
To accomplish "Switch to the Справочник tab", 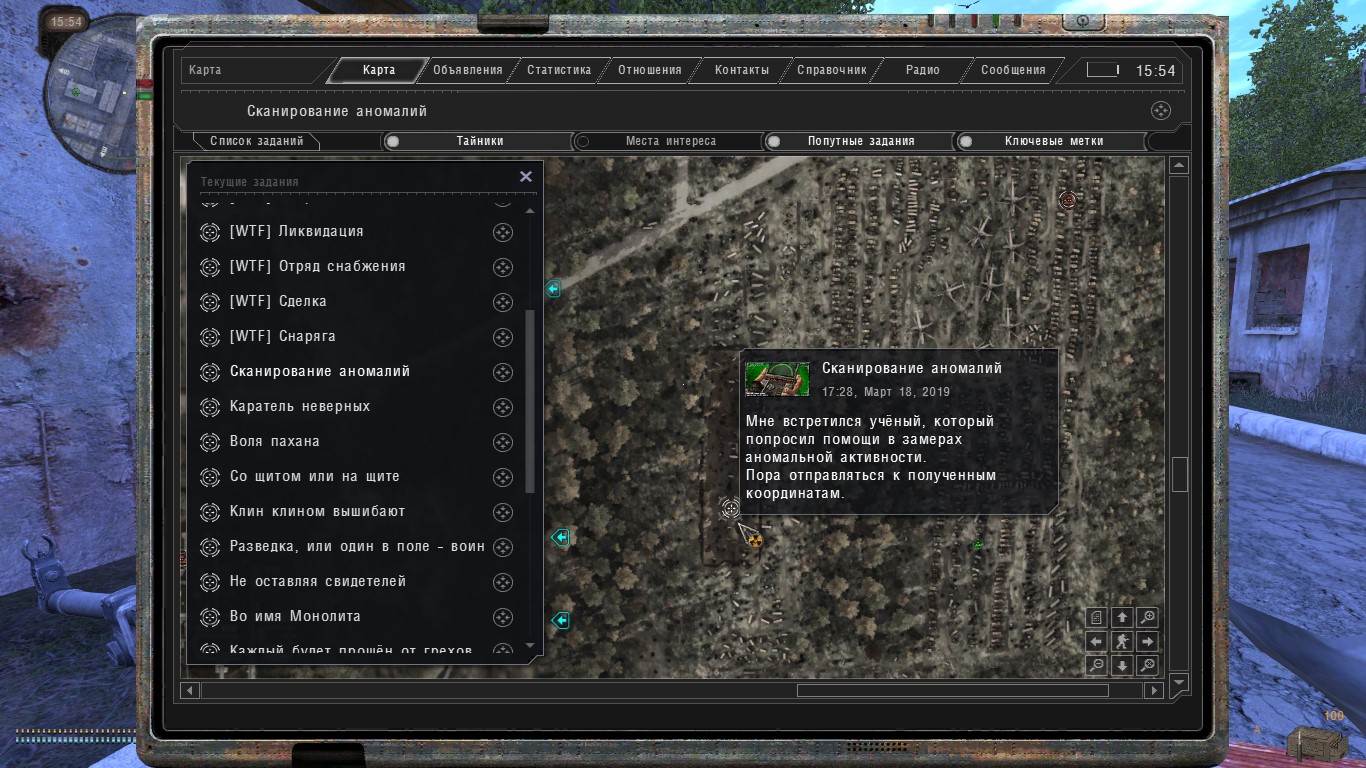I will coord(832,70).
